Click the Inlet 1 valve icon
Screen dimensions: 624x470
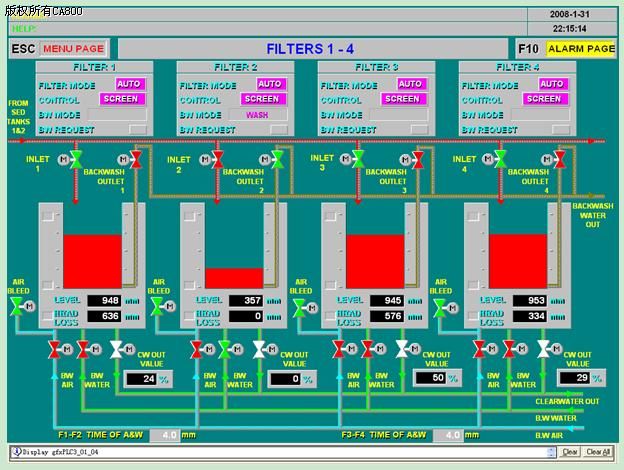pyautogui.click(x=76, y=160)
